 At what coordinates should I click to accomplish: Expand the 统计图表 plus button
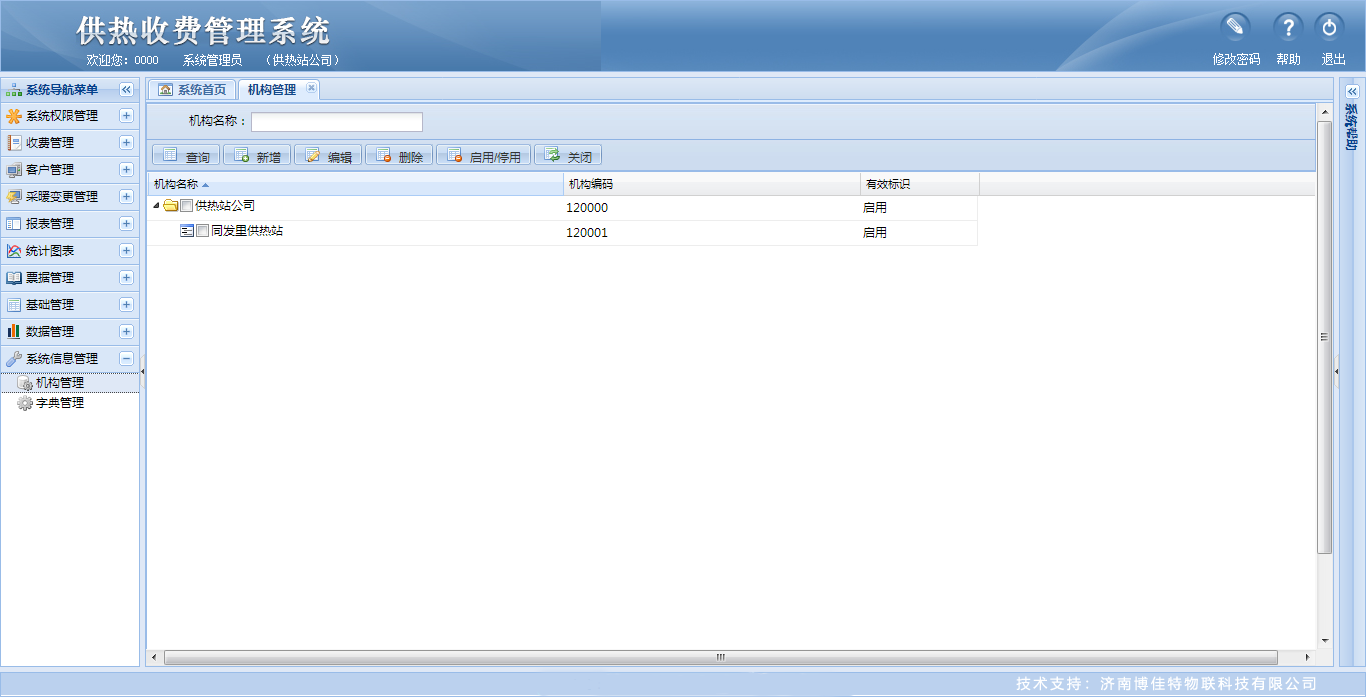point(127,251)
